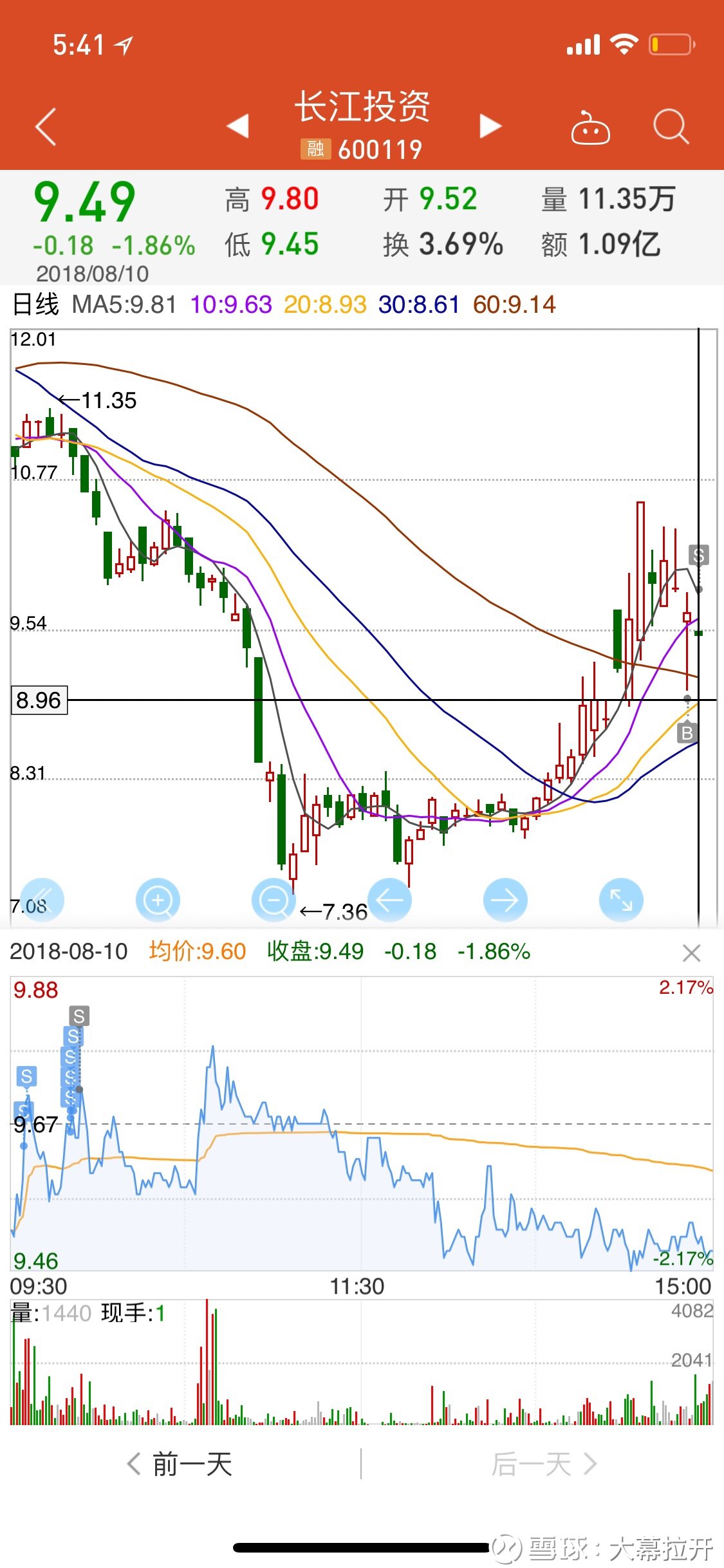
Task: Tap the brown 60:9.14 MA label
Action: tap(514, 304)
